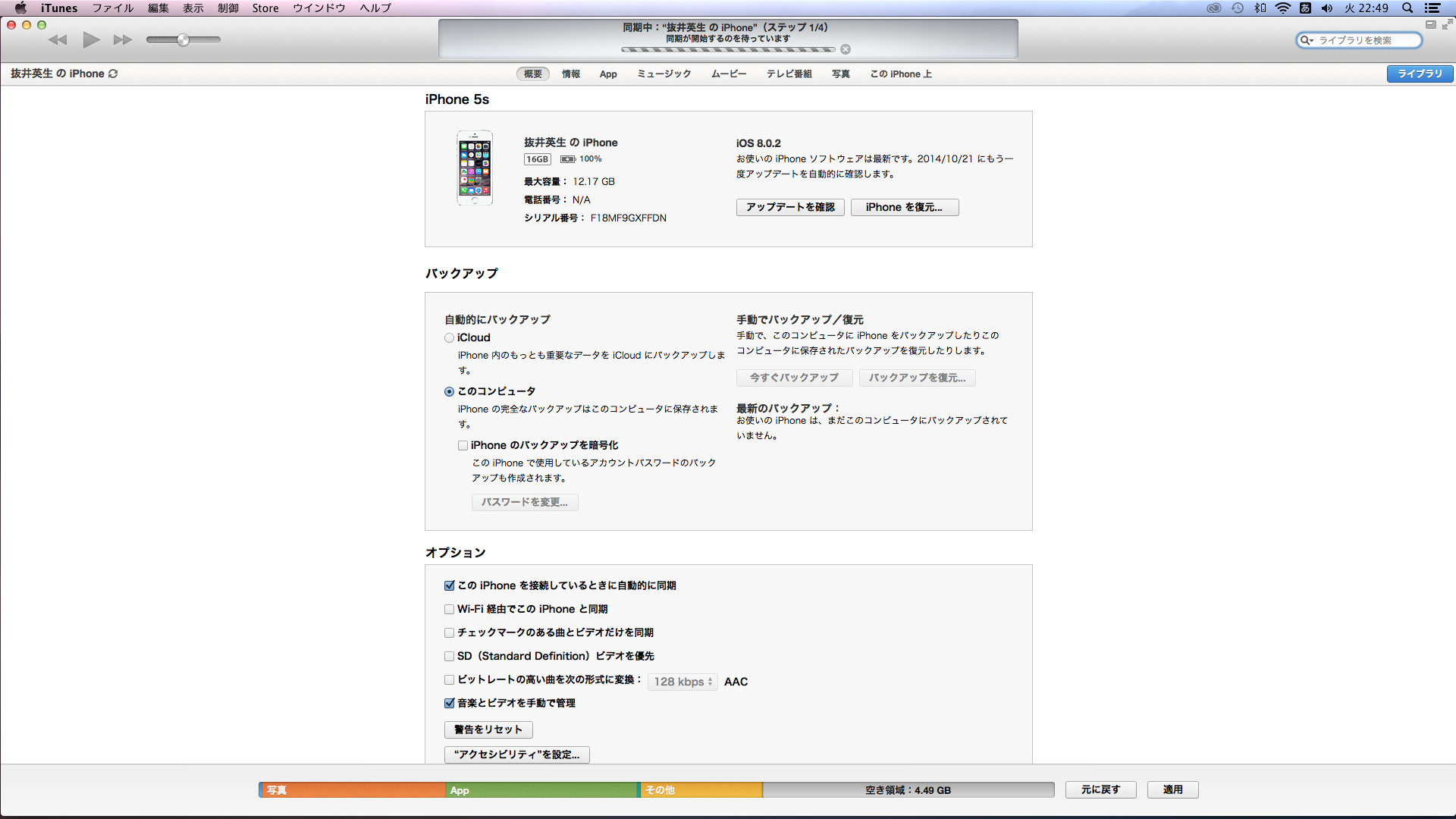
Task: Toggle Wi-Fi sync with this iPhone
Action: tap(449, 609)
